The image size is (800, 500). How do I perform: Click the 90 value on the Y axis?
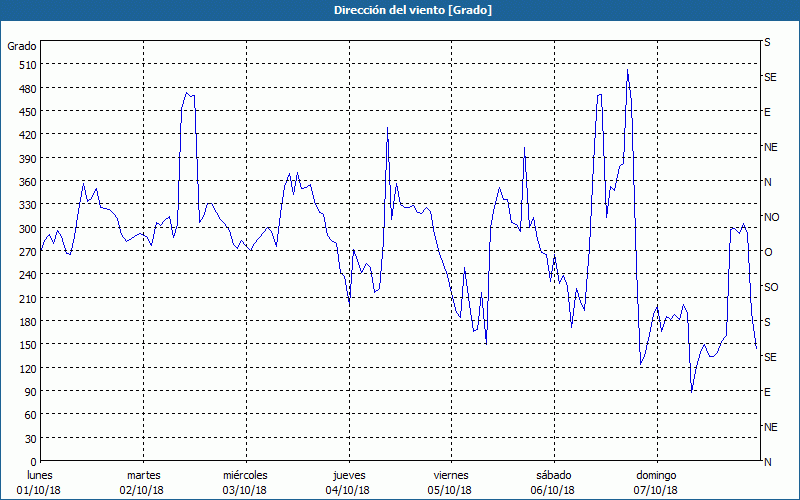click(x=31, y=392)
